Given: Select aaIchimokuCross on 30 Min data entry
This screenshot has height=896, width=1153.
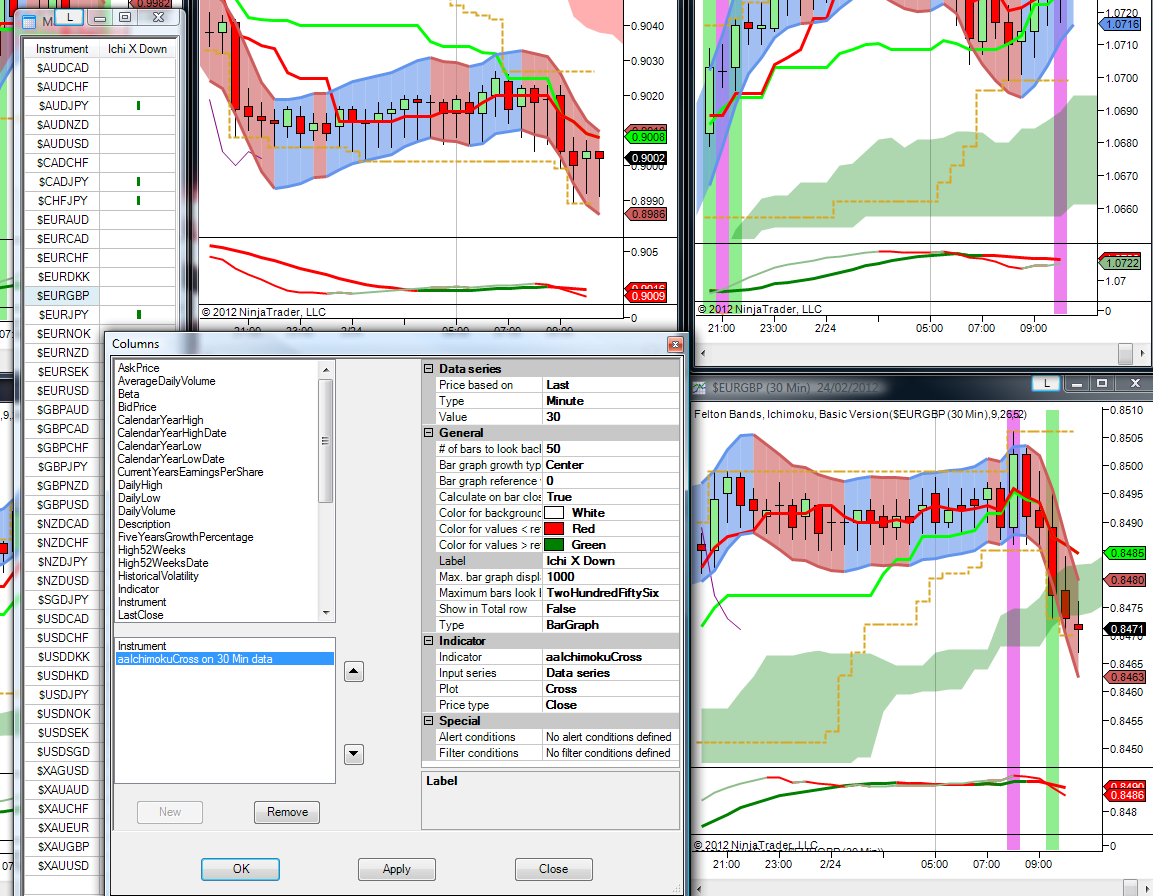Looking at the screenshot, I should (x=224, y=659).
